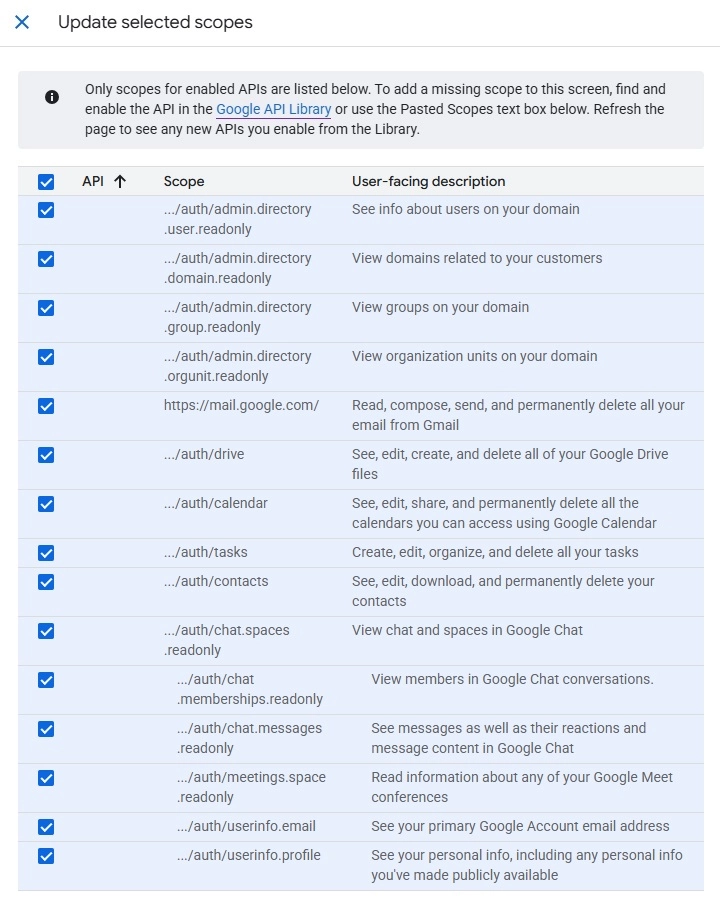Uncheck the .../auth/tasks scope checkbox
The height and width of the screenshot is (900, 720).
tap(46, 553)
